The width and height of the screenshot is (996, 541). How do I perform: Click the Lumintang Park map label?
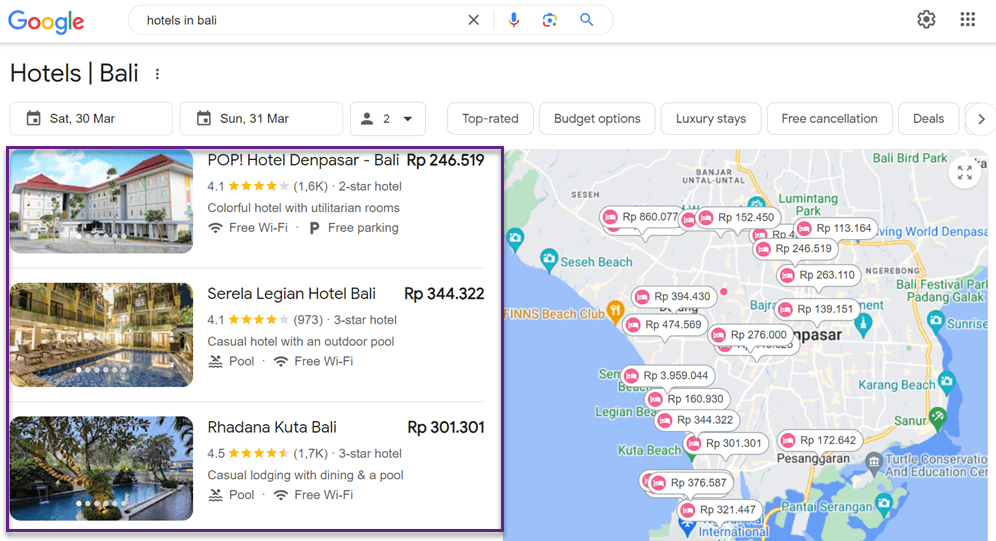coord(808,204)
